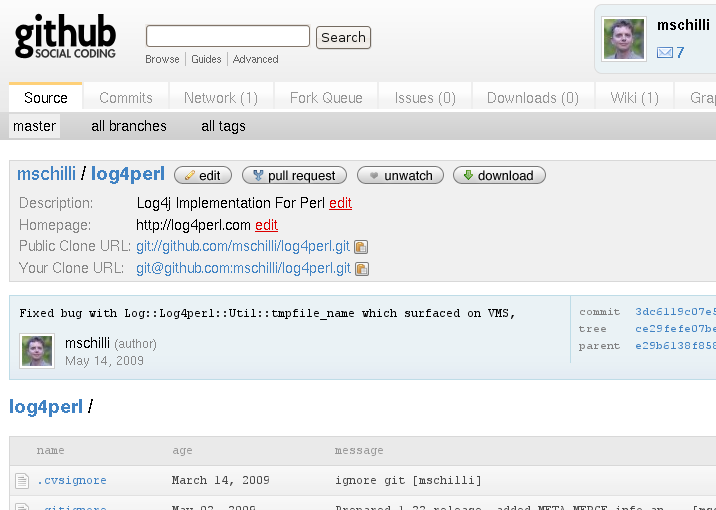Viewport: 716px width, 510px height.
Task: Open the mschilli user link in repo title
Action: (47, 174)
